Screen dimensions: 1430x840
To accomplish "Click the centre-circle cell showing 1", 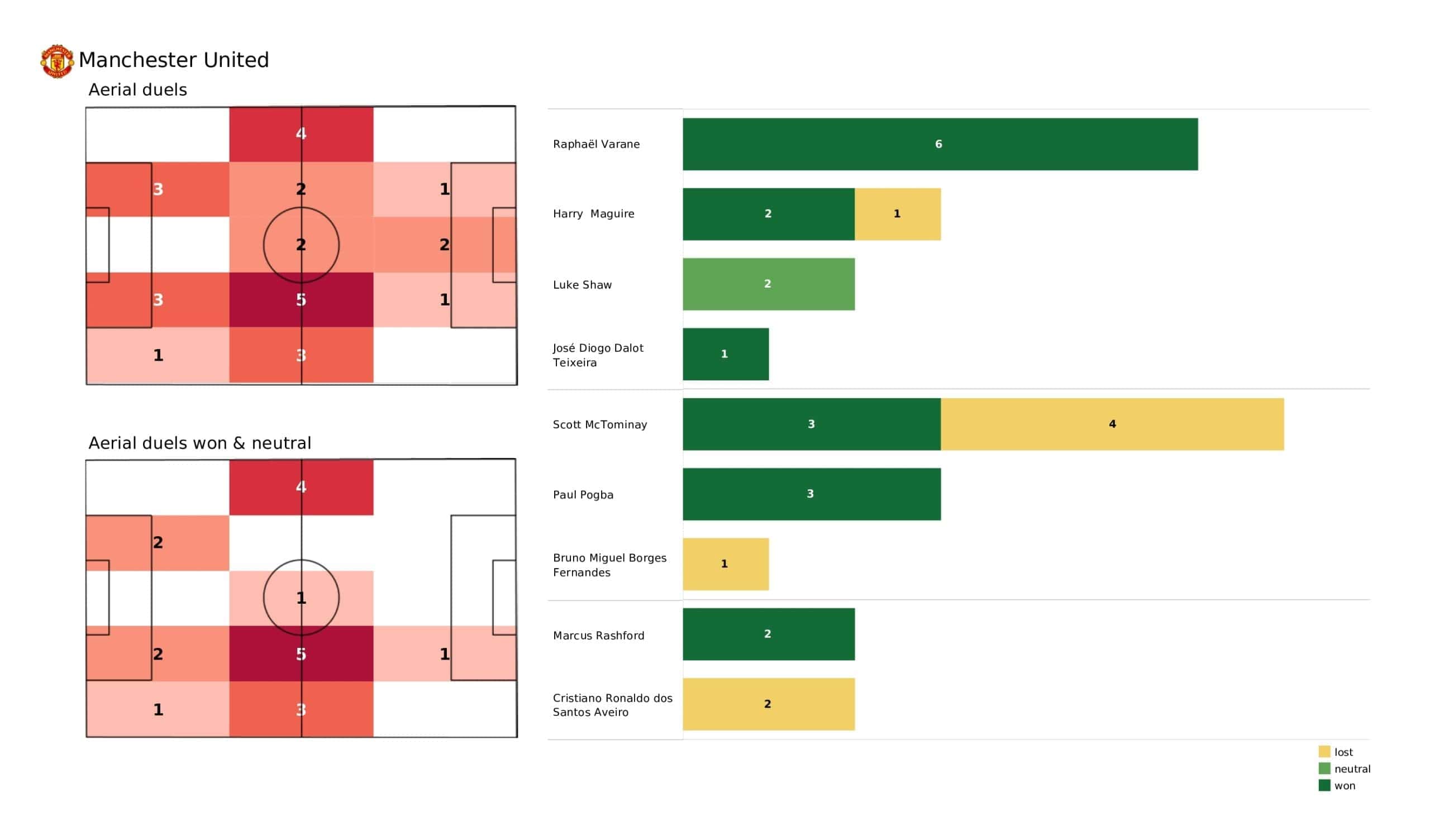I will pos(301,598).
